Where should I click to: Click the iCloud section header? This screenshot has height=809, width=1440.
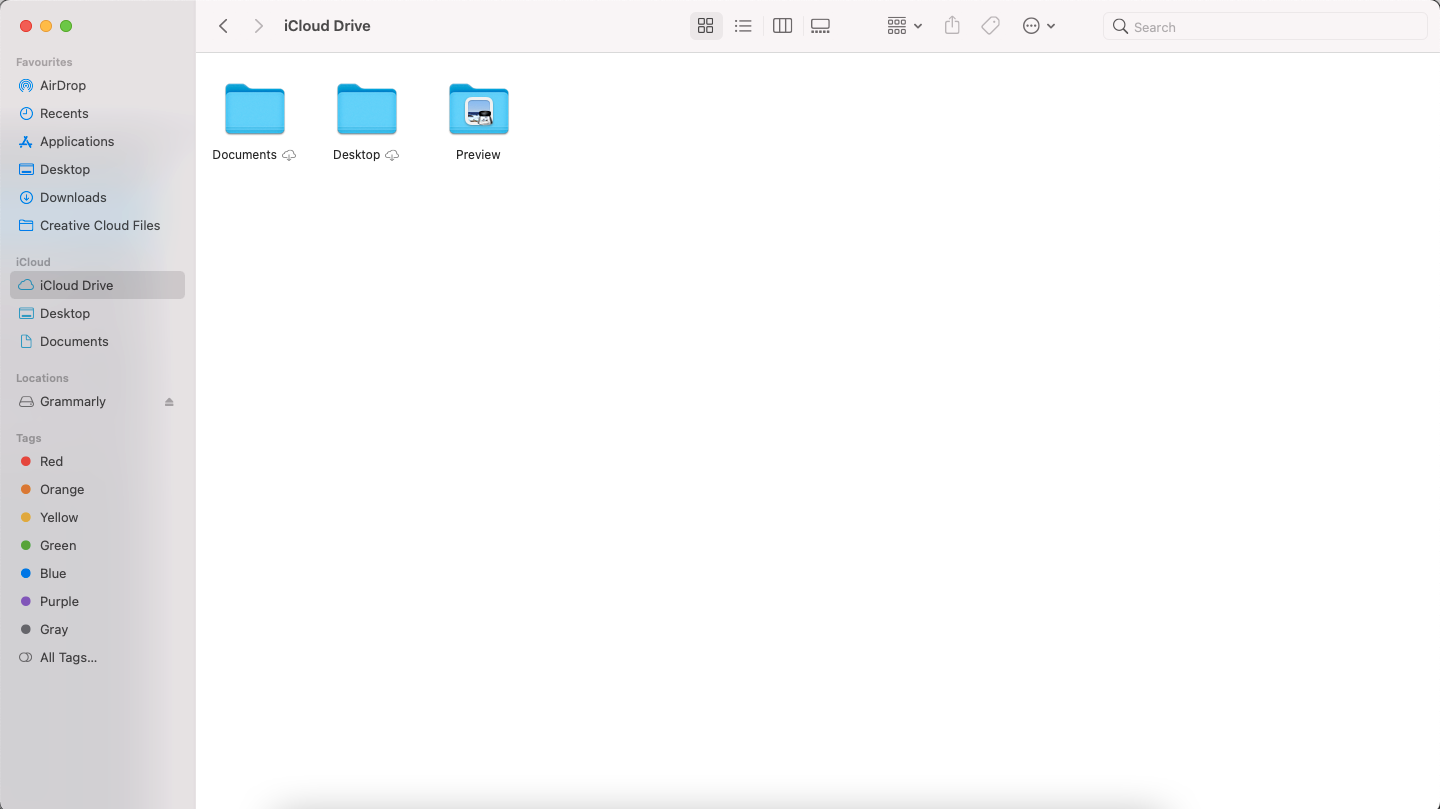coord(33,262)
